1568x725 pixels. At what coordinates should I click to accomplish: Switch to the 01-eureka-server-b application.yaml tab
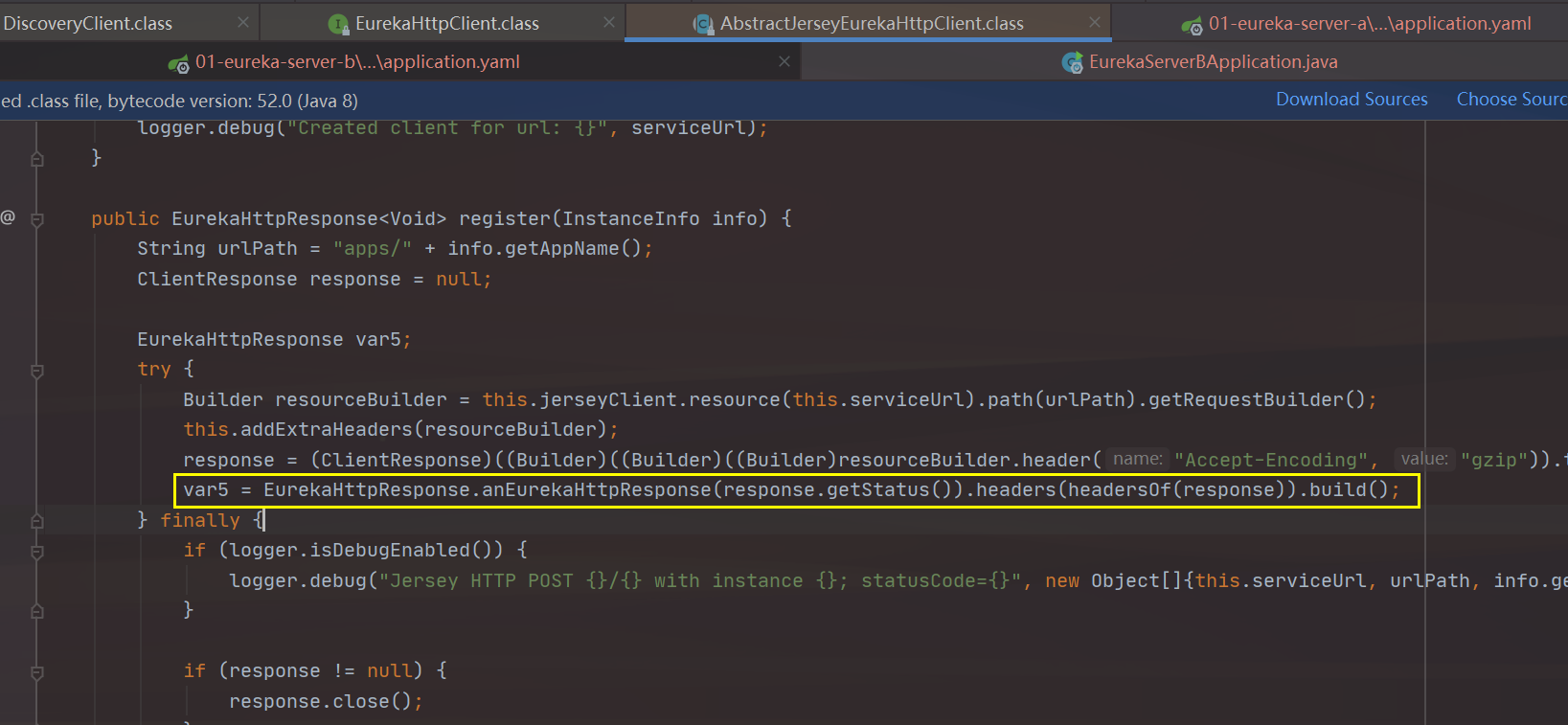click(357, 61)
